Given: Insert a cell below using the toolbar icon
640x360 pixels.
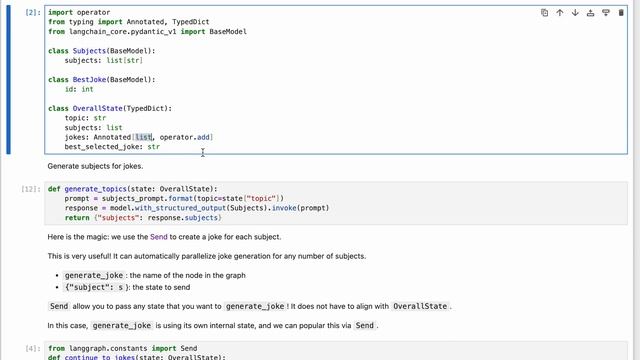Looking at the screenshot, I should 606,13.
